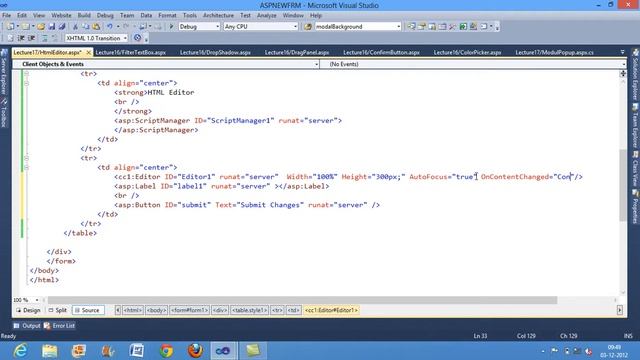The image size is (640, 360).
Task: Select the <form#form1> tag navigator element
Action: coord(190,310)
